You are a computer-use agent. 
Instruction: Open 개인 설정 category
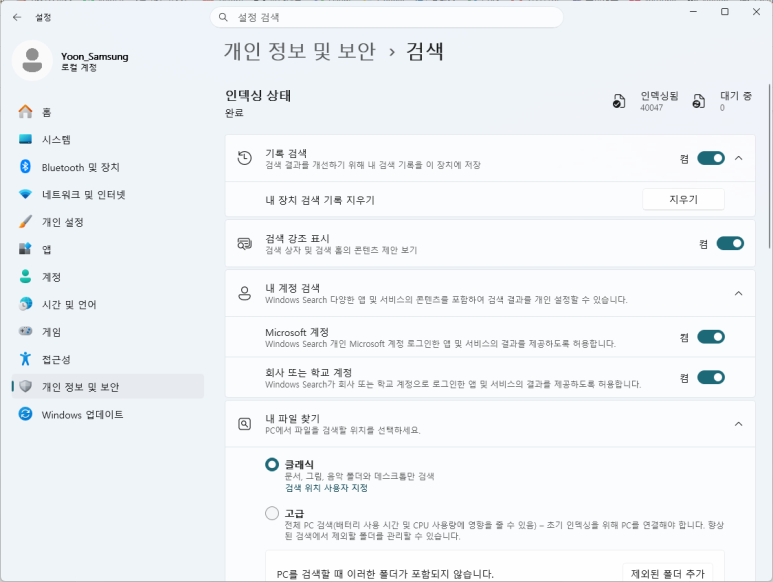pyautogui.click(x=108, y=222)
